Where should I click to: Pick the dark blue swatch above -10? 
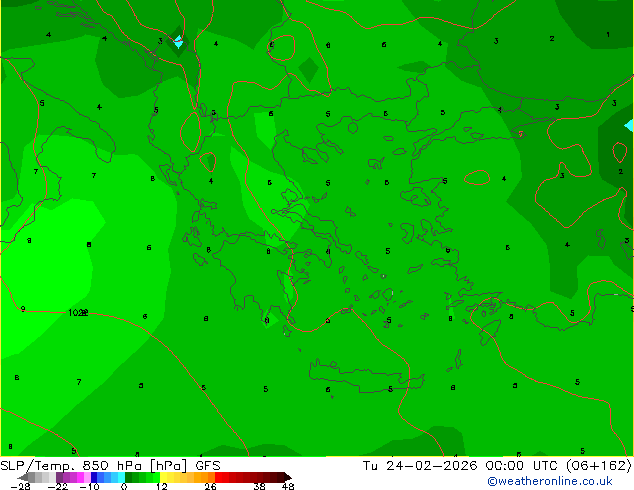click(94, 477)
